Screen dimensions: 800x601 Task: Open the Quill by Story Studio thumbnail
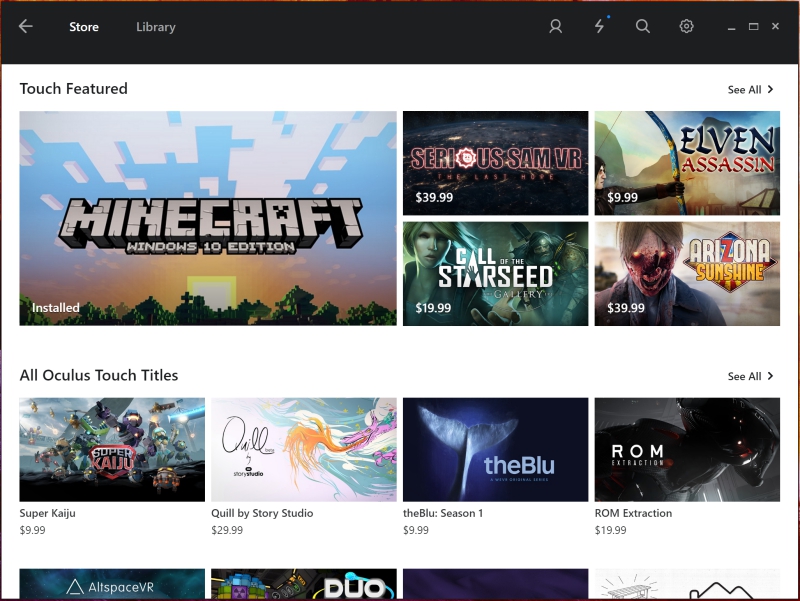pos(304,449)
